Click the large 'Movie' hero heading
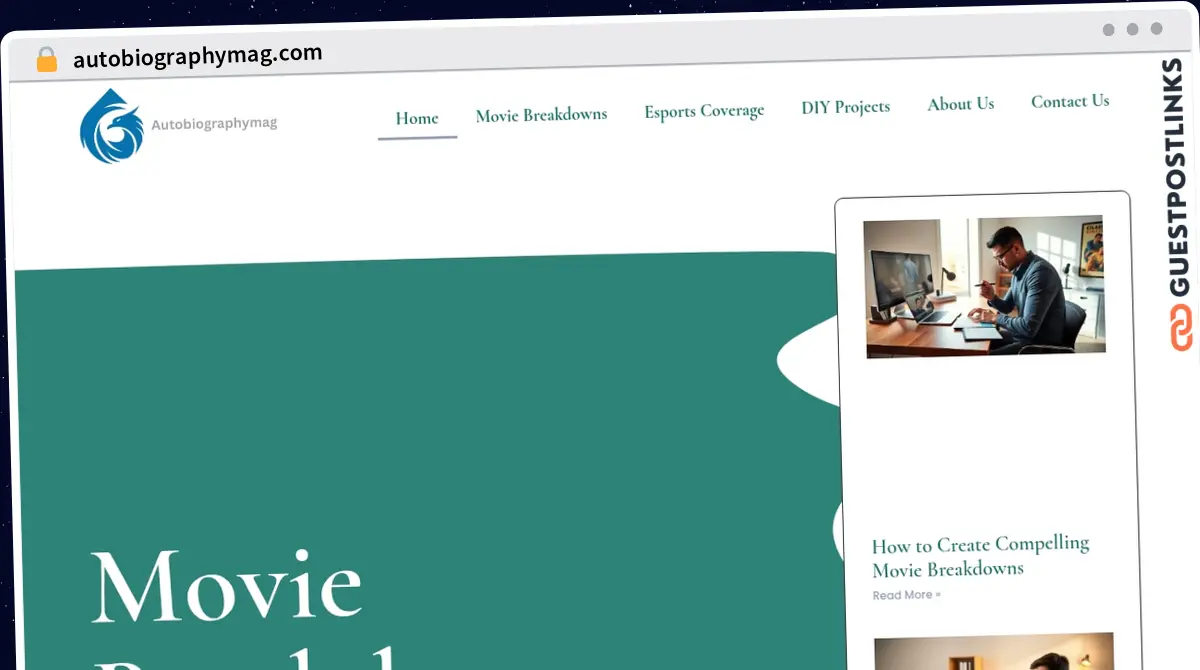 tap(226, 586)
